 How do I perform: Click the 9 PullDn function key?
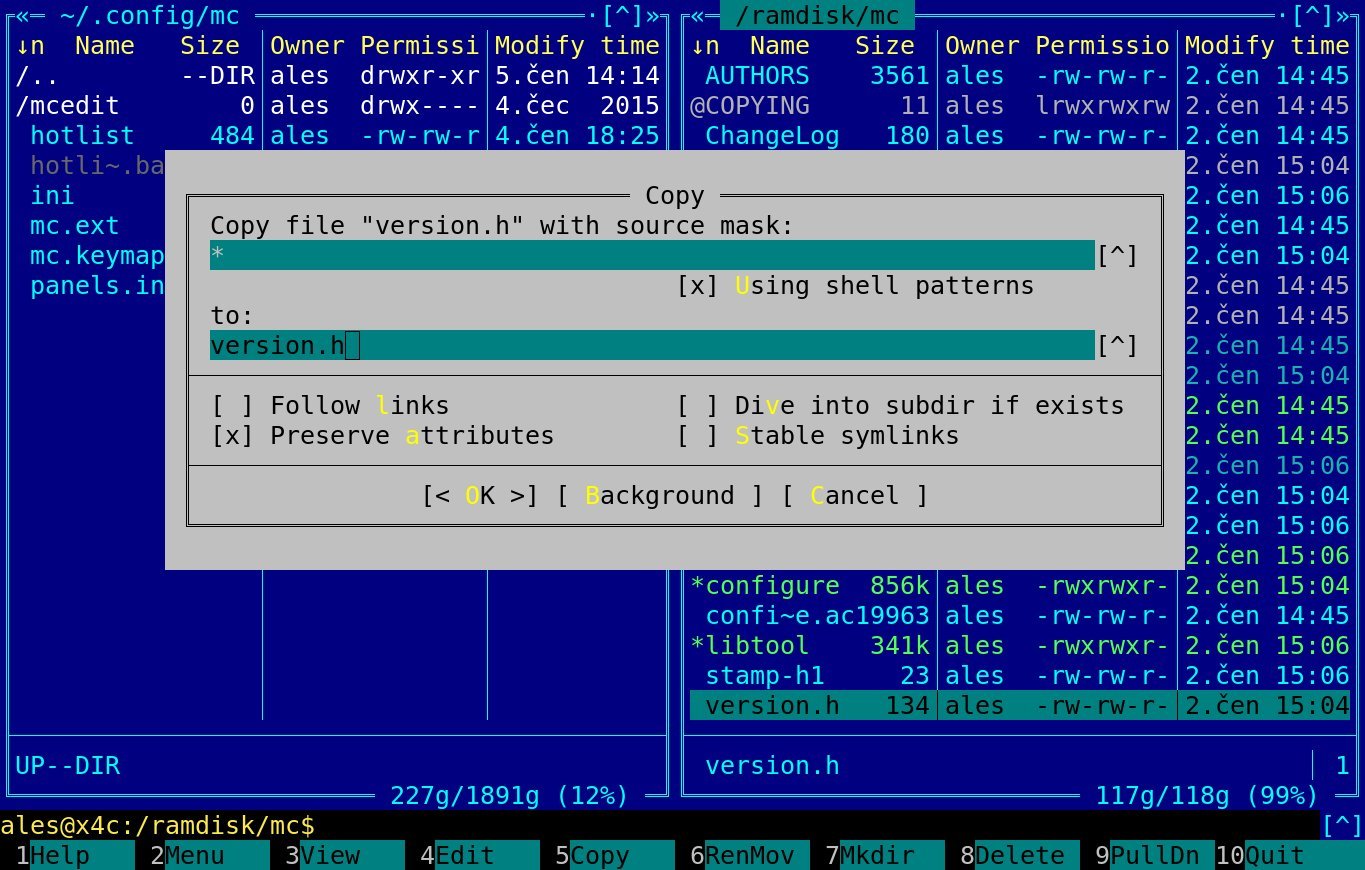tap(1150, 856)
